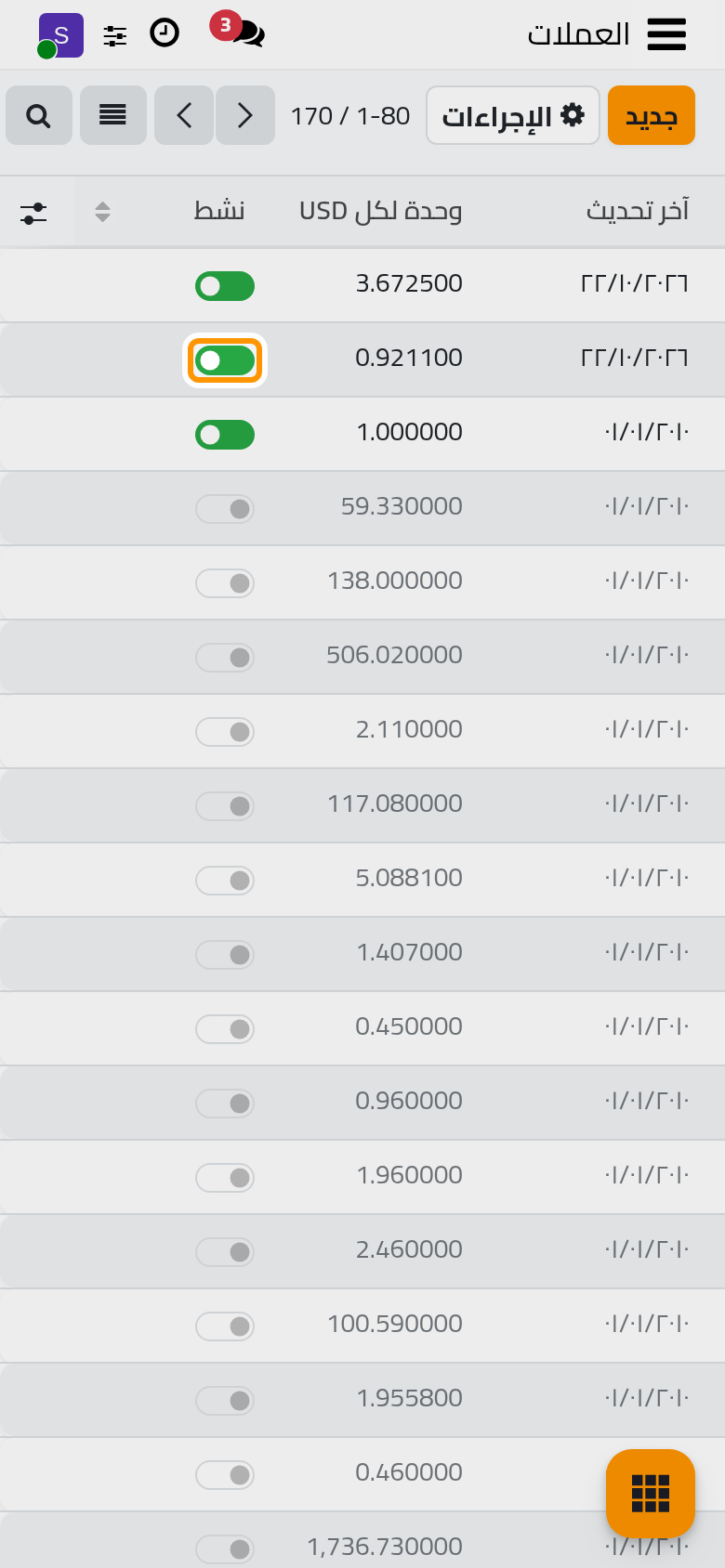Click the 1-80 / 170 pager counter
Image resolution: width=725 pixels, height=1568 pixels.
coord(350,116)
